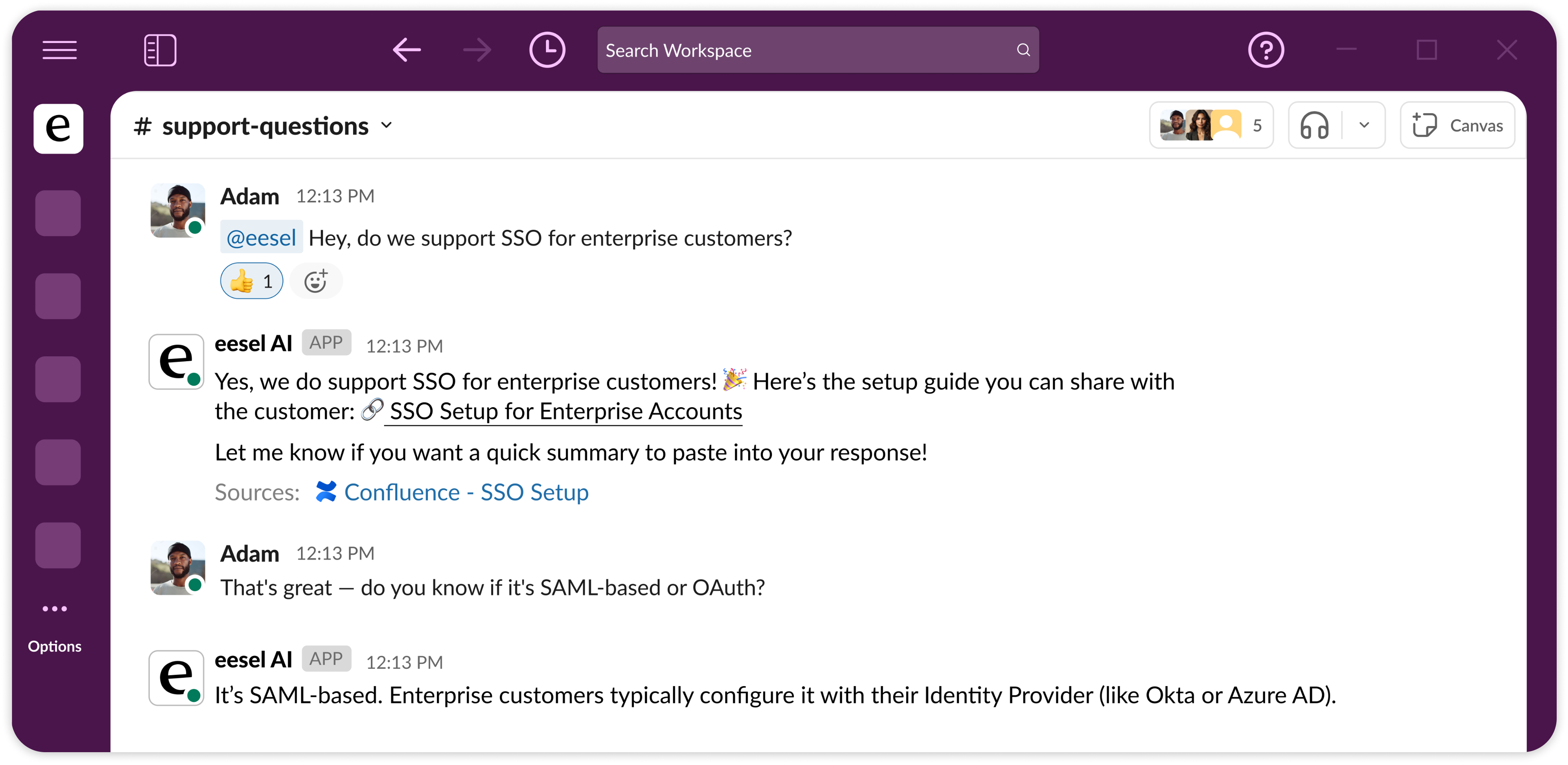Start a huddle with the headphones icon

(1314, 125)
